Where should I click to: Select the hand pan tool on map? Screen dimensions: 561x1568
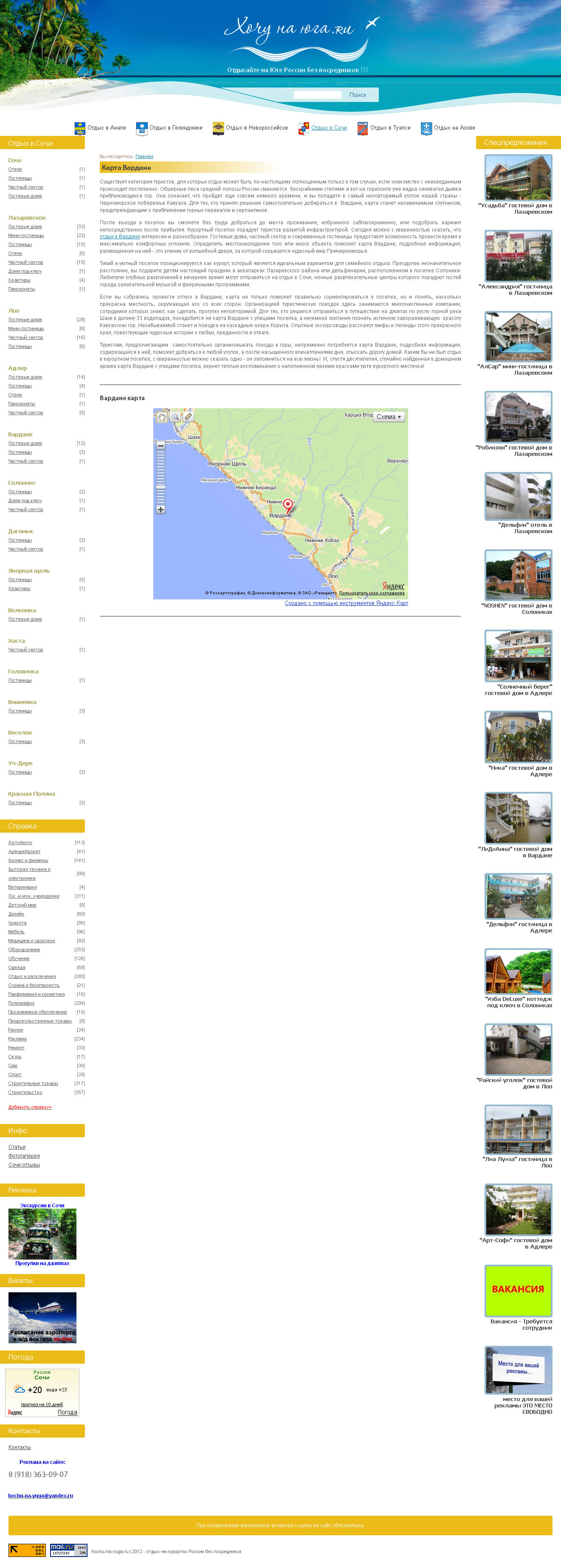(162, 417)
